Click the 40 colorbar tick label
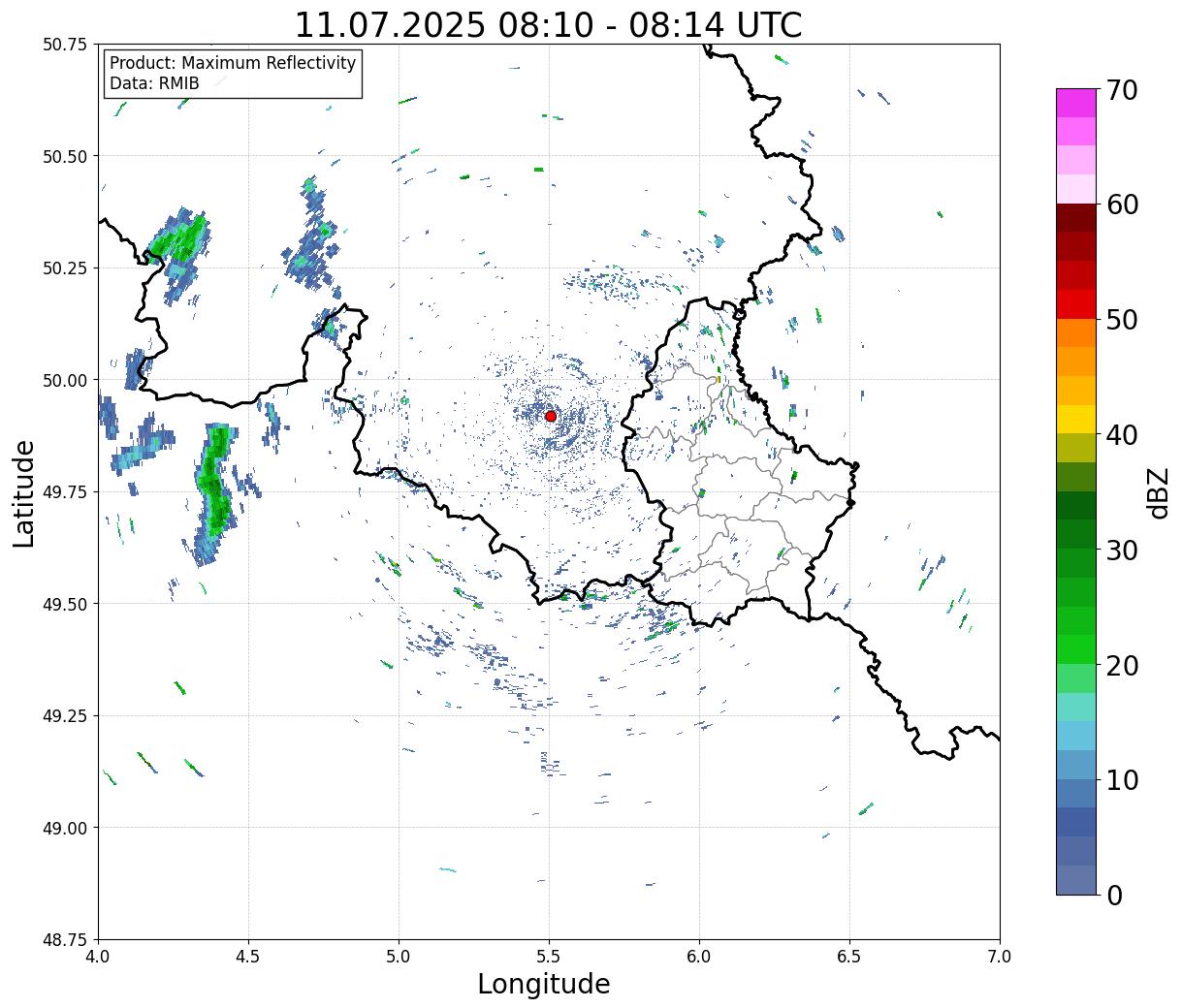 point(1122,435)
